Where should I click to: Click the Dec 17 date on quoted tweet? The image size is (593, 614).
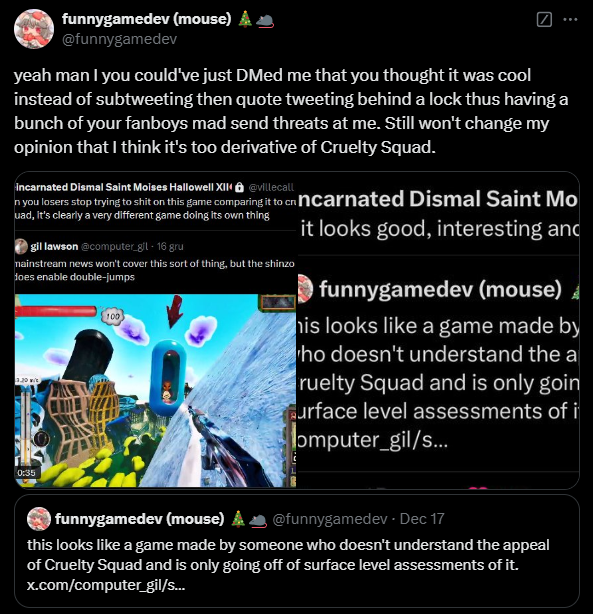(x=422, y=519)
